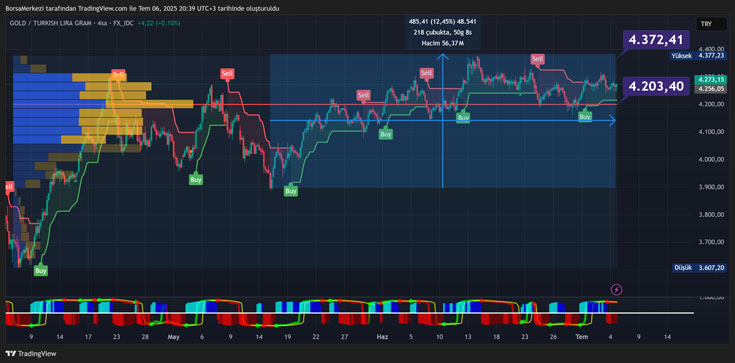Click the 17 date on time axis
This screenshot has height=363, width=735.
click(x=88, y=336)
